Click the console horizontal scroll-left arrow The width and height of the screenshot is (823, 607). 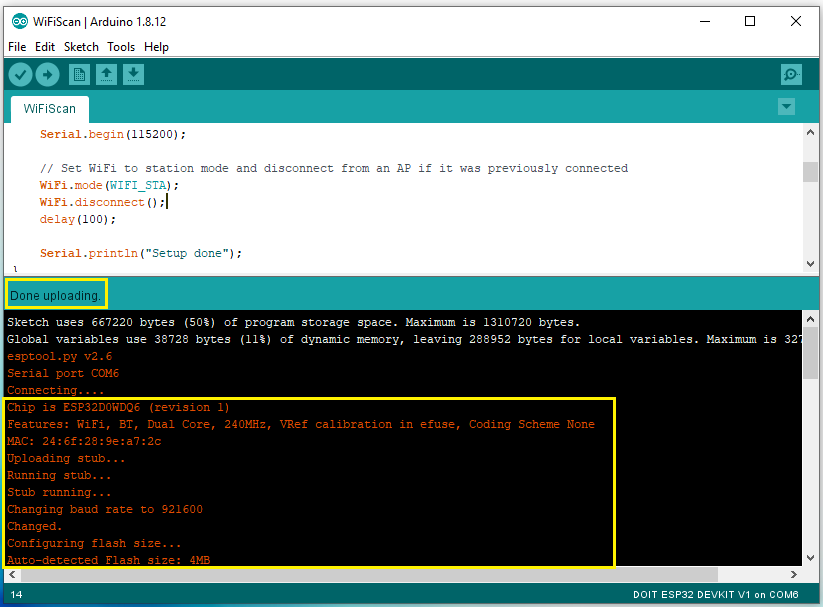pyautogui.click(x=12, y=574)
